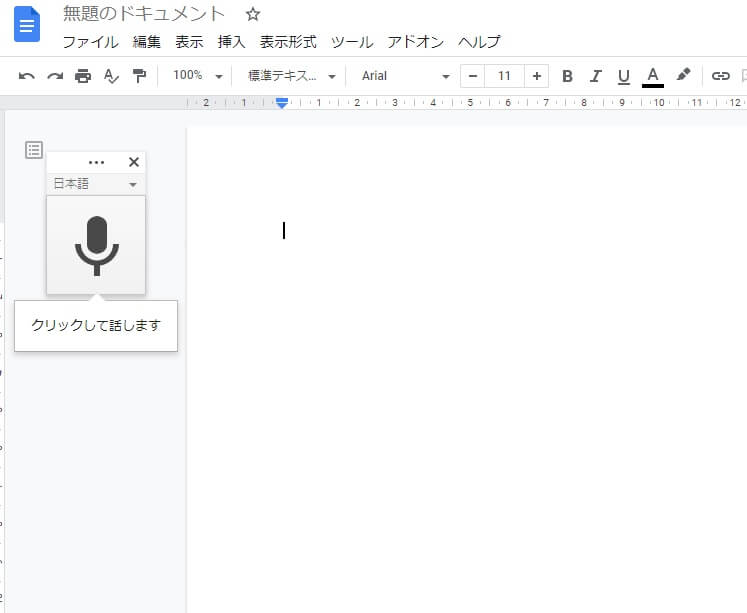Open the 日本語 language dropdown
The width and height of the screenshot is (747, 613).
point(95,184)
